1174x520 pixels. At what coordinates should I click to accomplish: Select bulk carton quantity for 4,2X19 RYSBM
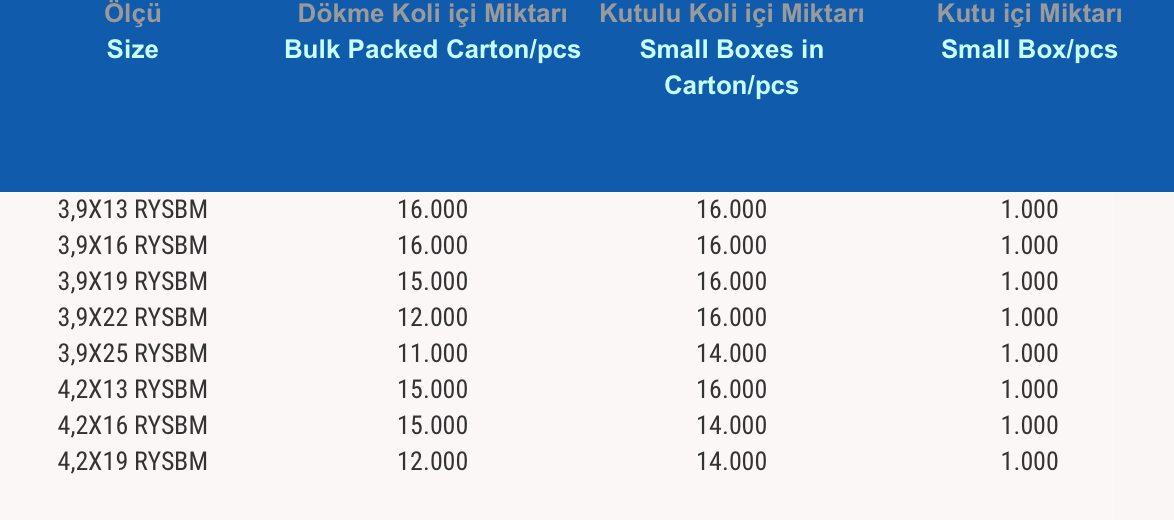tap(432, 462)
